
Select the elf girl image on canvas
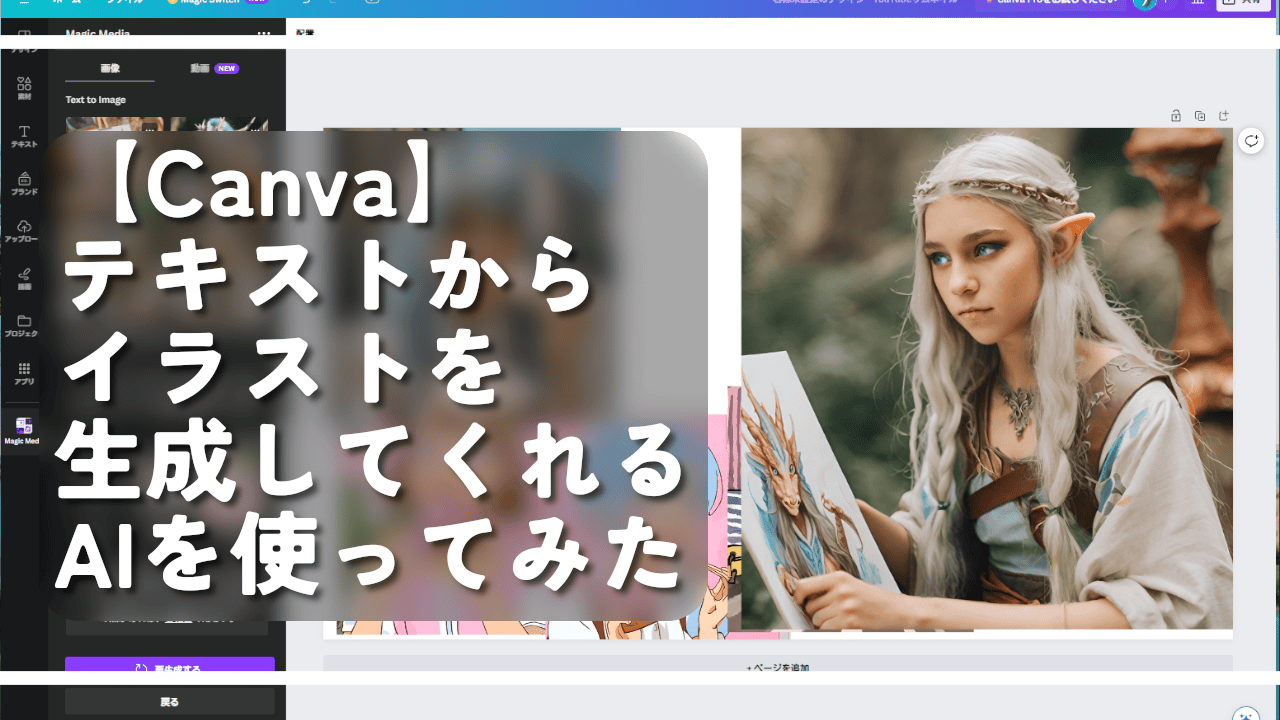(986, 378)
